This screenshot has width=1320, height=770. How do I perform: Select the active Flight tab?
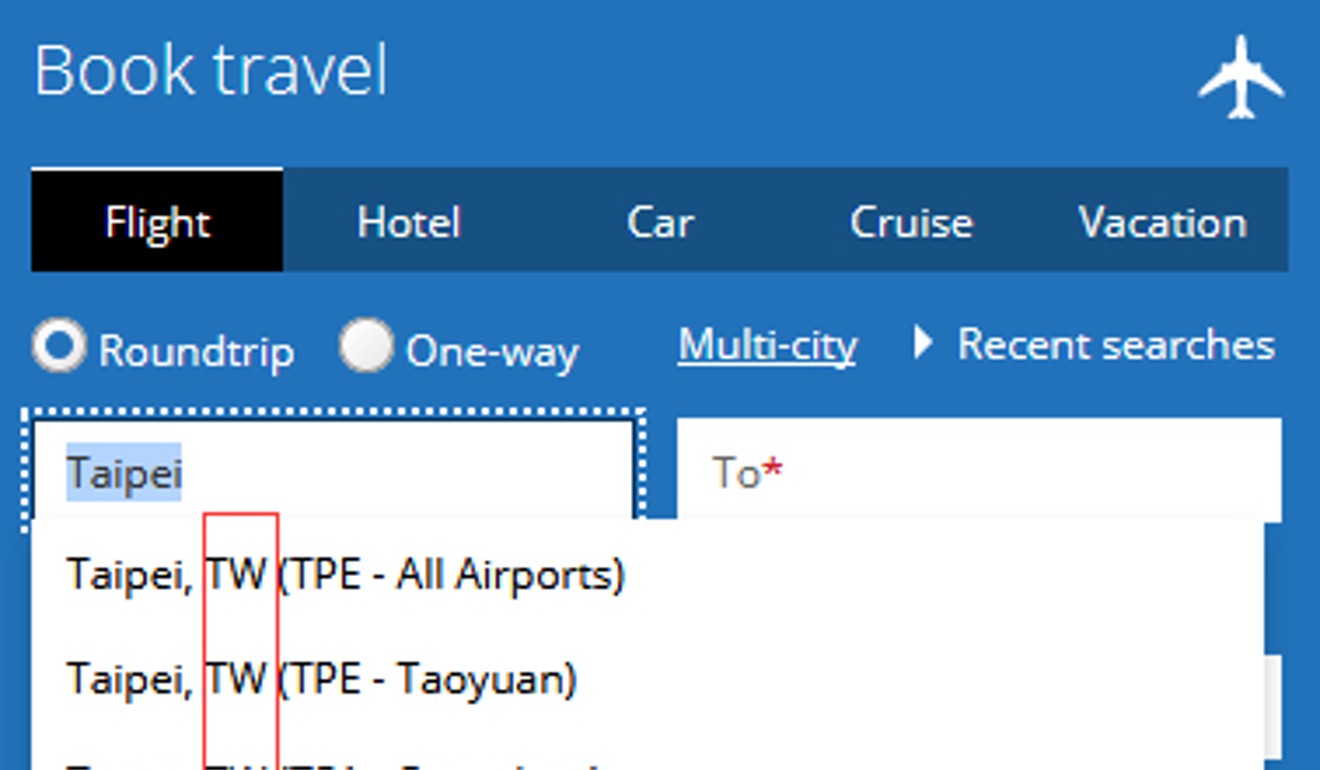pos(157,221)
